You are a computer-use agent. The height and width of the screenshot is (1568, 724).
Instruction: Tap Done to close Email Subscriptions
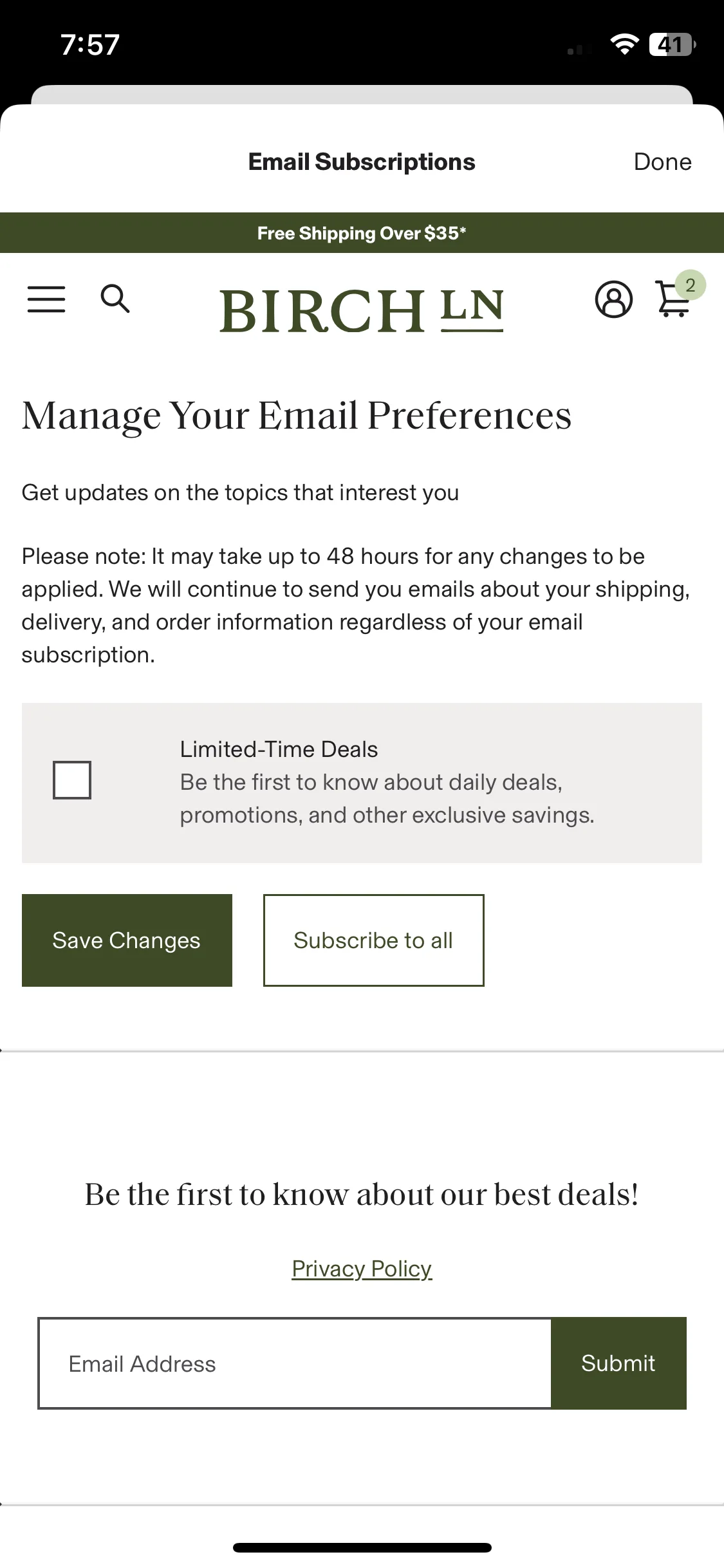[663, 162]
